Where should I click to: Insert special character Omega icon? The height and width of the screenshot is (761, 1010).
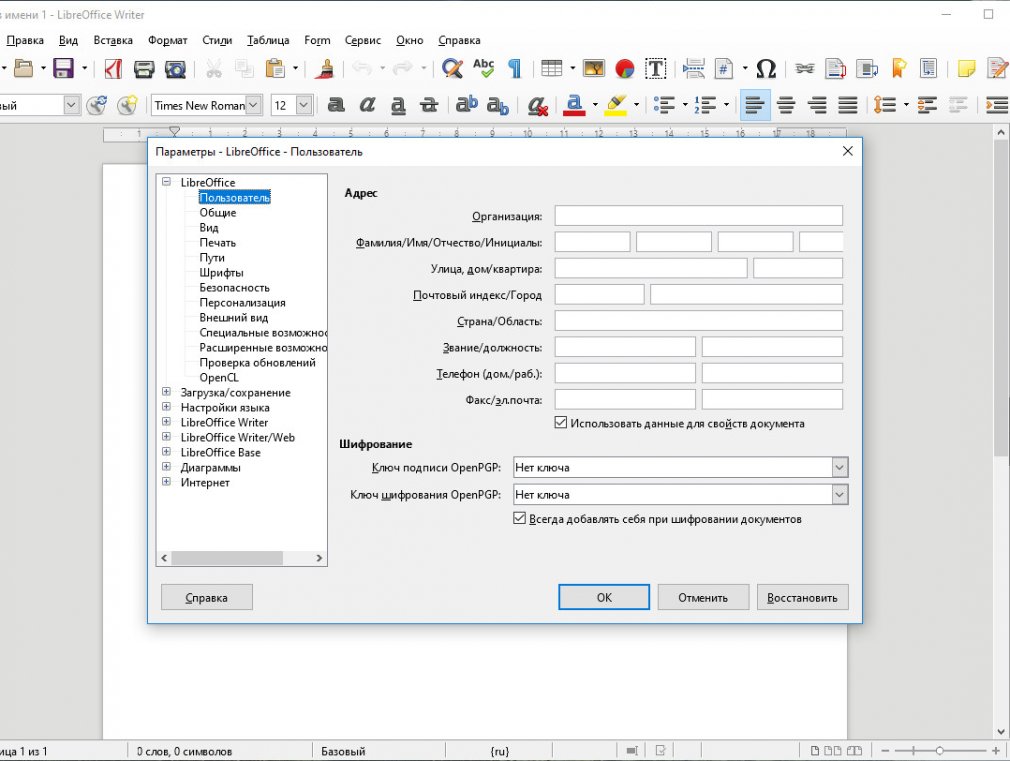tap(766, 68)
